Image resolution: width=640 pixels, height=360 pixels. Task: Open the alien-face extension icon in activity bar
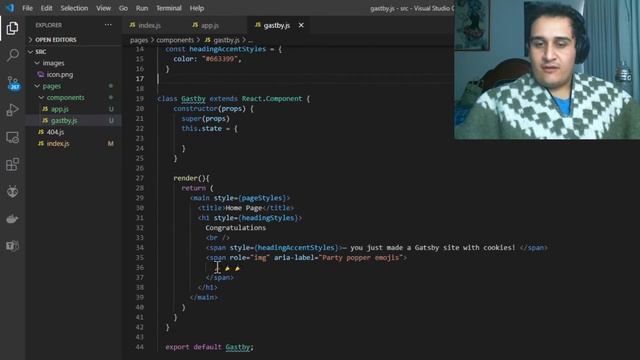[x=12, y=191]
